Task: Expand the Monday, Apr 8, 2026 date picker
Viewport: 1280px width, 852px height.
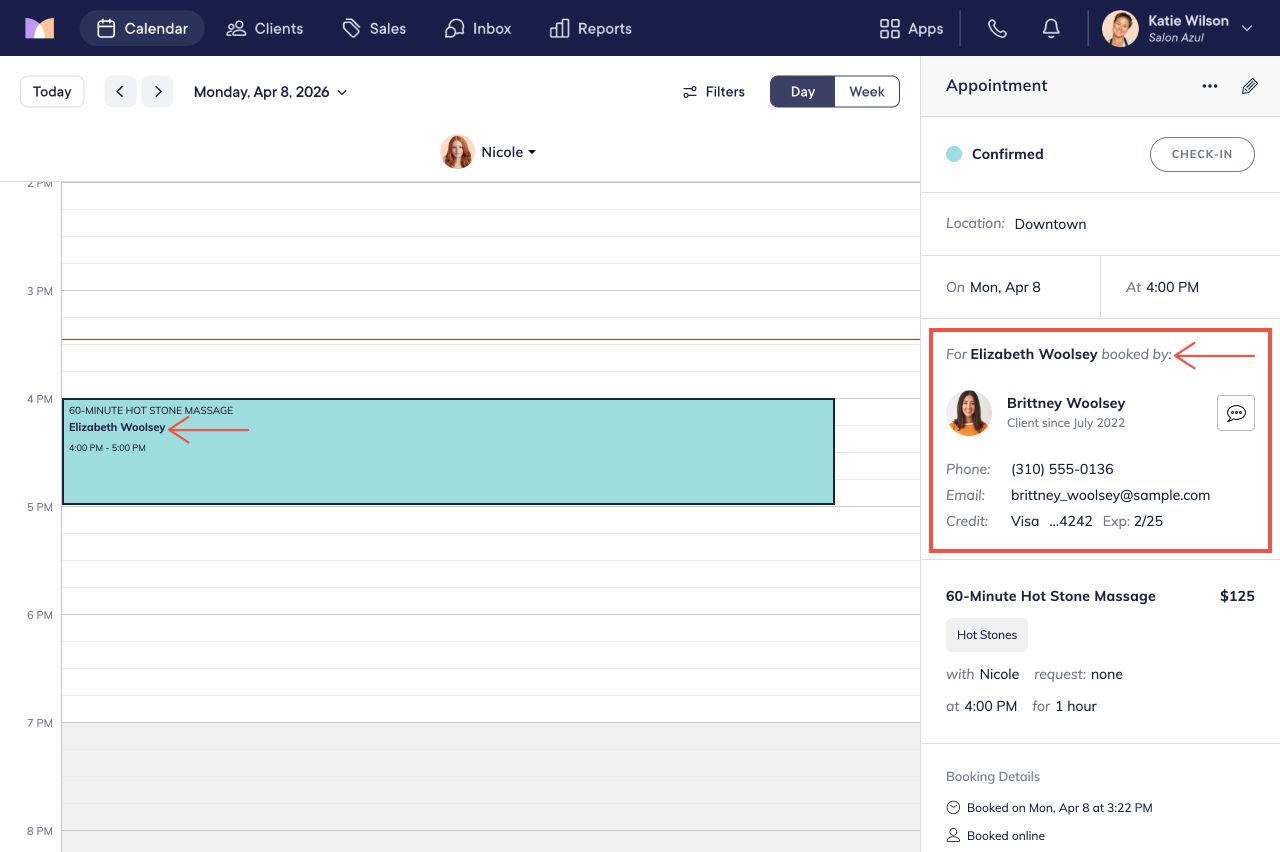Action: click(x=270, y=92)
